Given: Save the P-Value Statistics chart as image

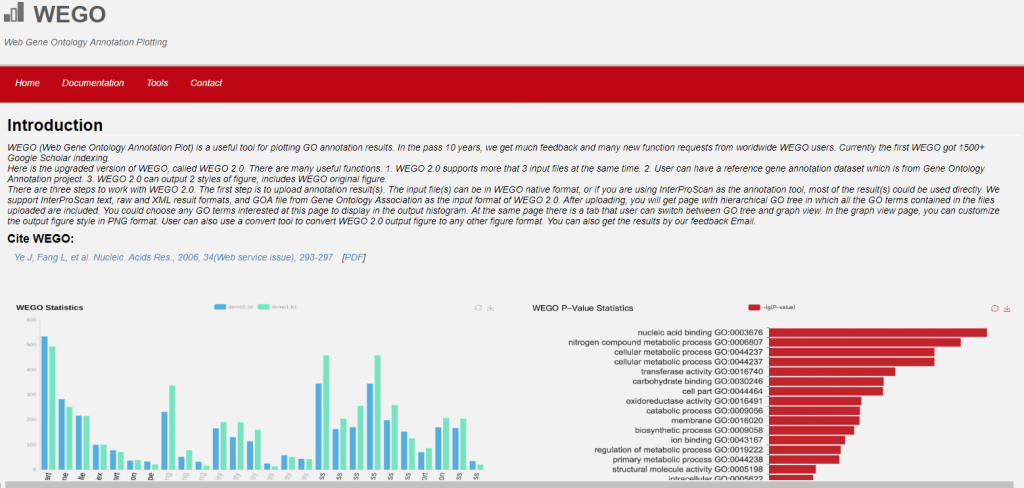Looking at the screenshot, I should coord(1006,308).
